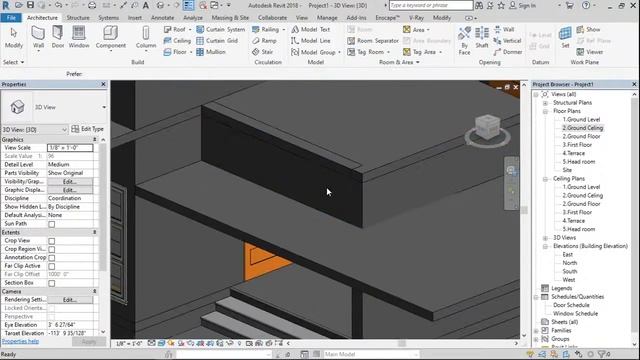This screenshot has width=640, height=360.
Task: Select the Column tool
Action: (146, 38)
